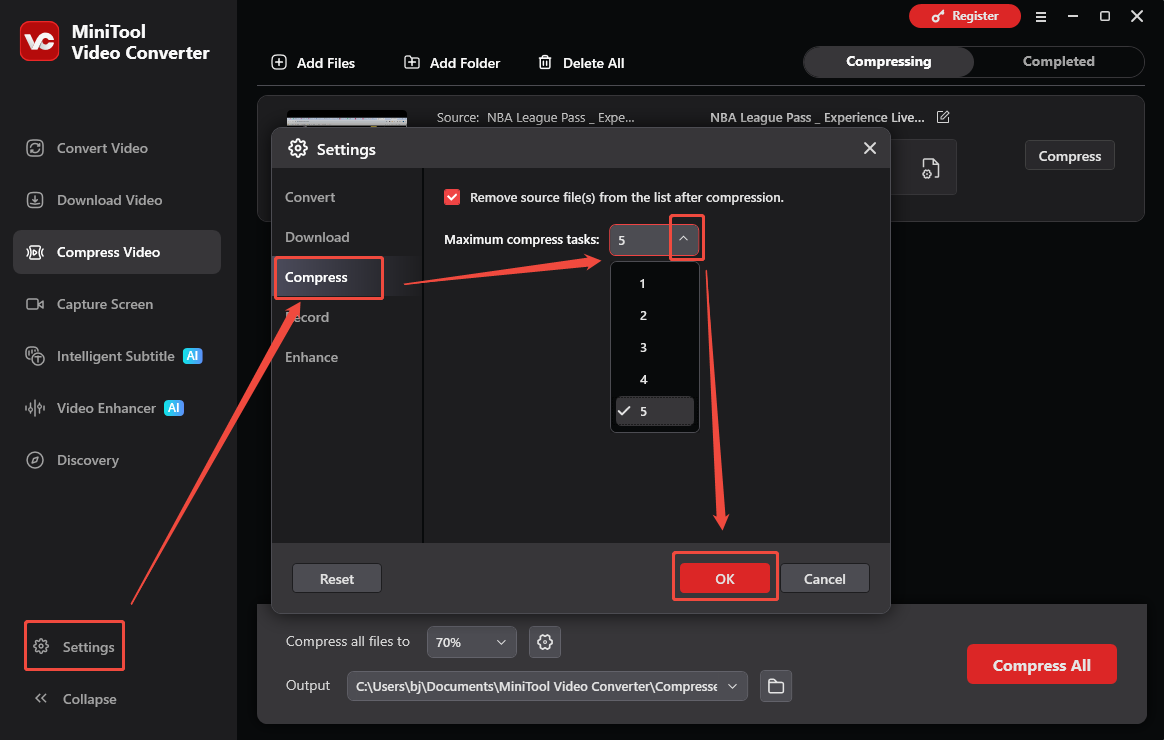Click the Reset button
The image size is (1164, 740).
(337, 578)
